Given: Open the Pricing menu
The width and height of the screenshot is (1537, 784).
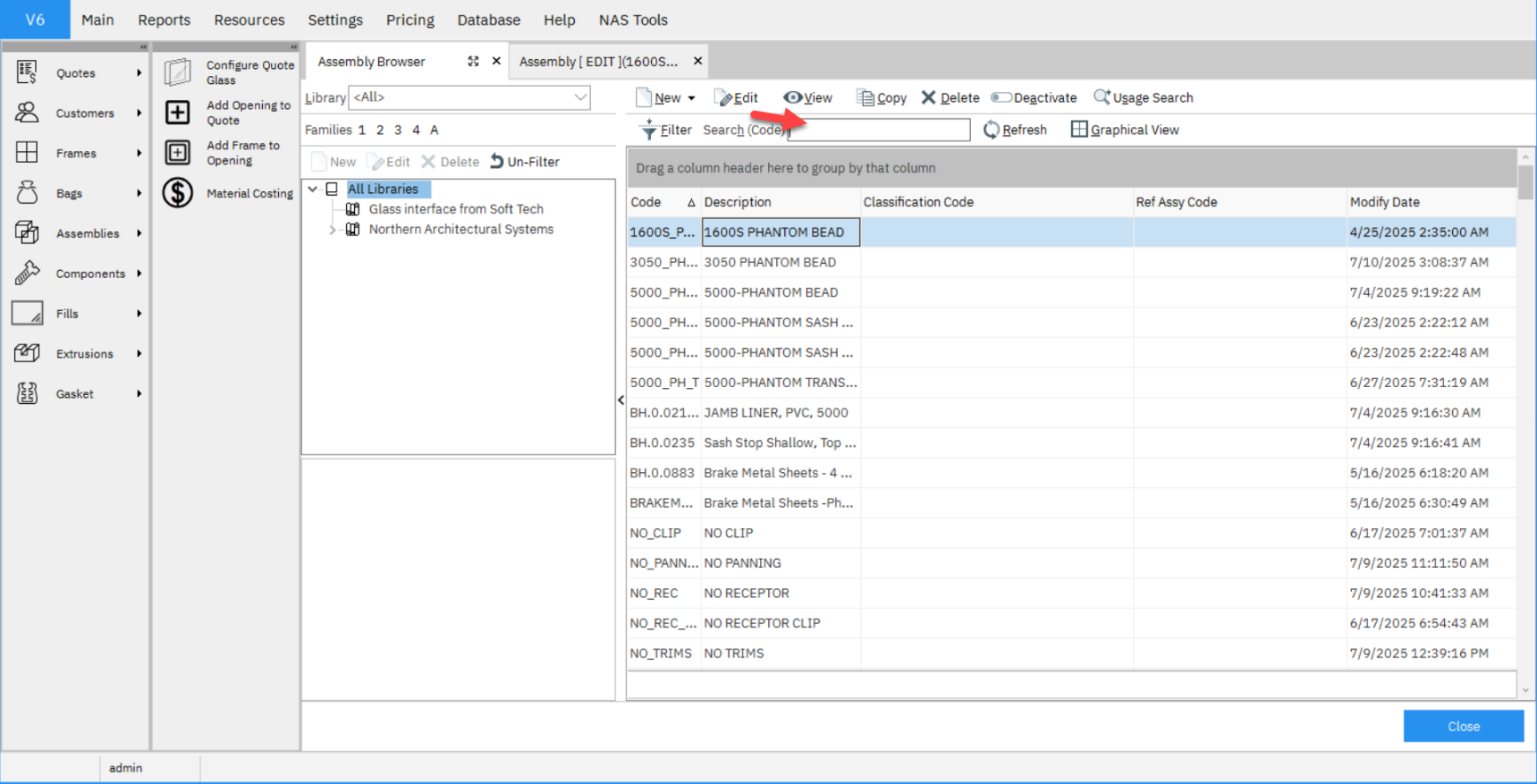Looking at the screenshot, I should point(410,20).
